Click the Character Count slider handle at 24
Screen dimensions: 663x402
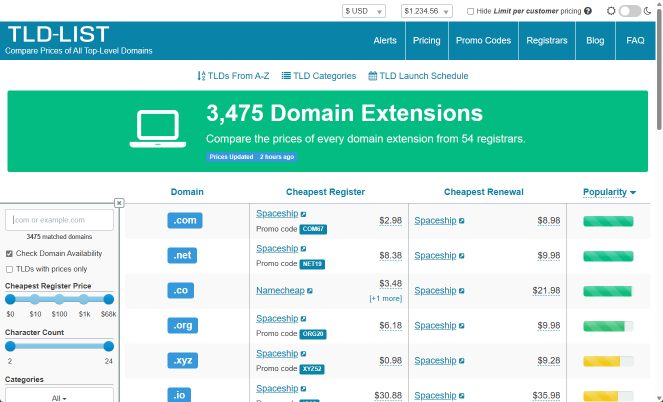tap(109, 346)
